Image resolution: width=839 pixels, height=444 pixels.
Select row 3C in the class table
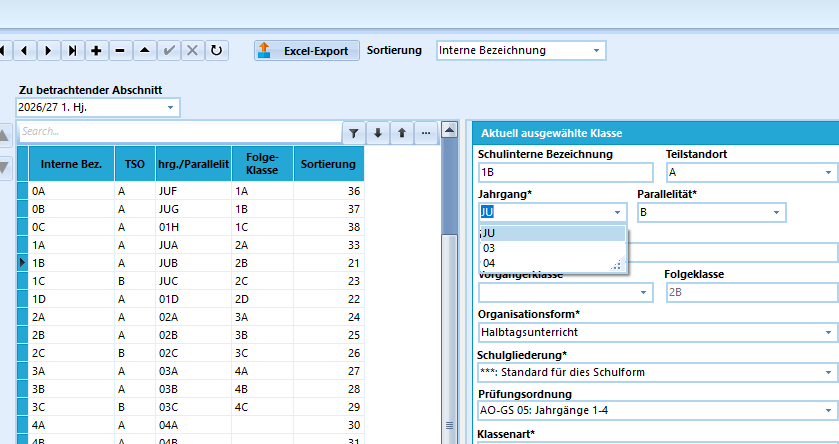(190, 407)
